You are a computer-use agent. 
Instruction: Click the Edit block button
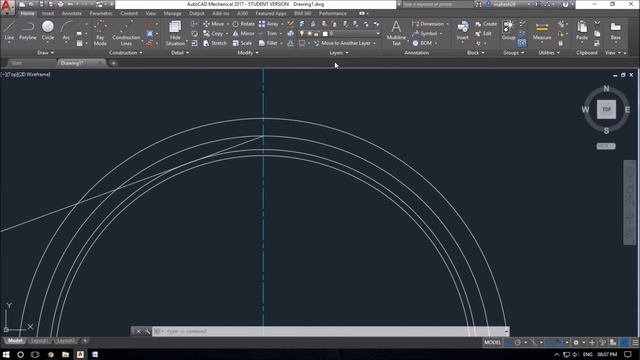483,33
